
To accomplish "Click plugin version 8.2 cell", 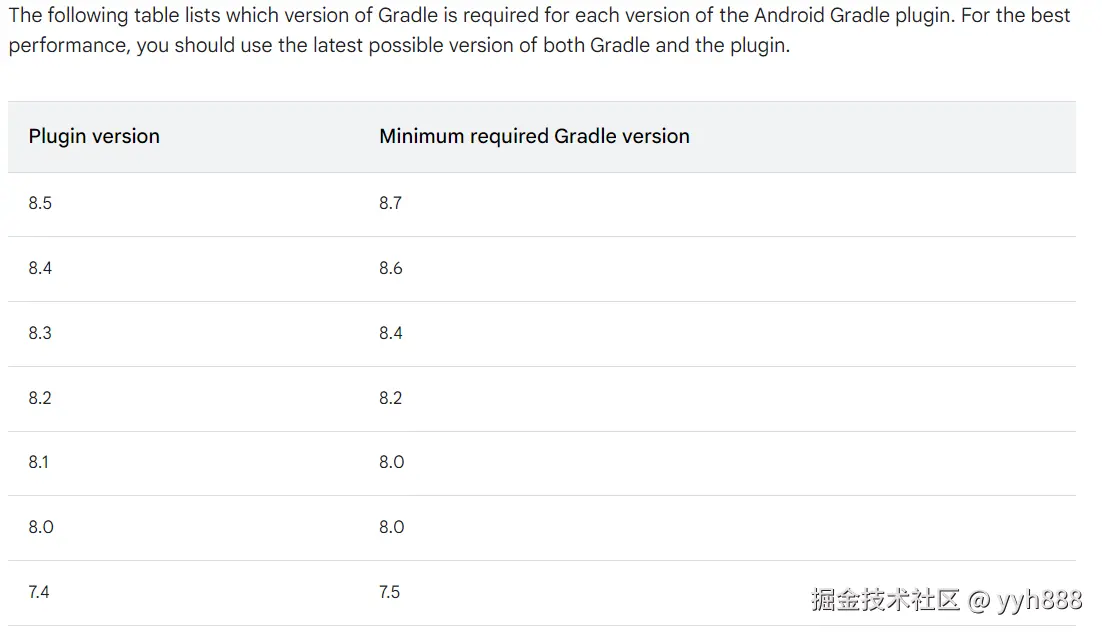I will (x=40, y=398).
